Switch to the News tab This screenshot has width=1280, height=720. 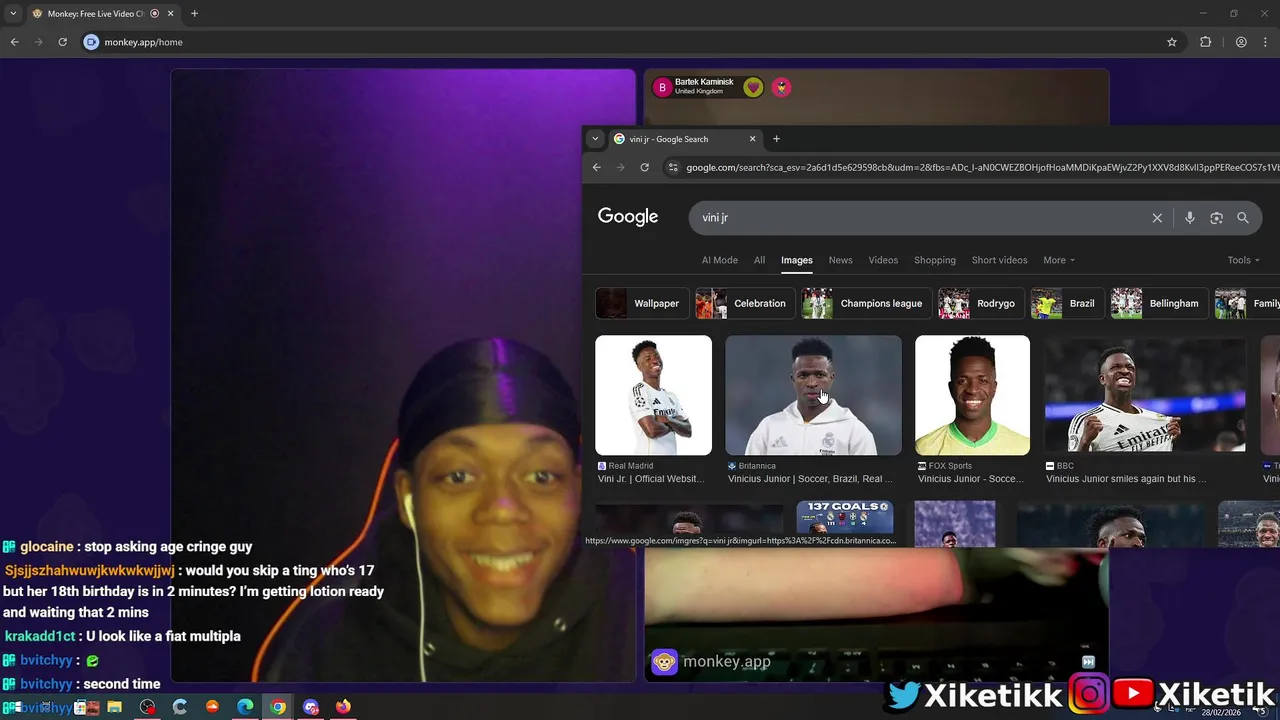840,260
